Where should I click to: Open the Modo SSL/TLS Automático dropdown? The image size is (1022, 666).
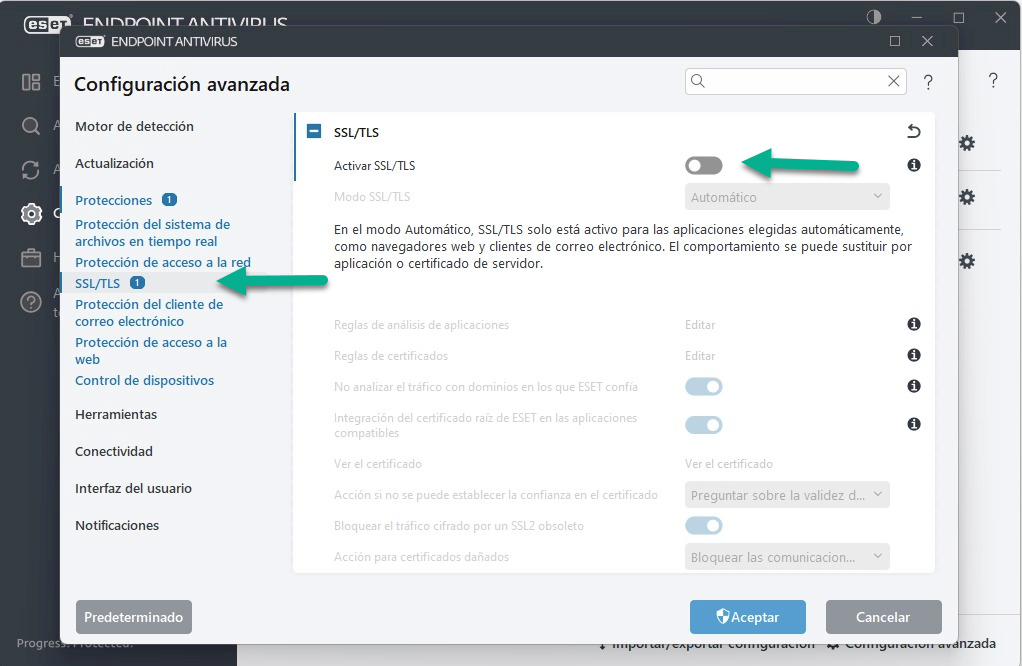[x=787, y=197]
